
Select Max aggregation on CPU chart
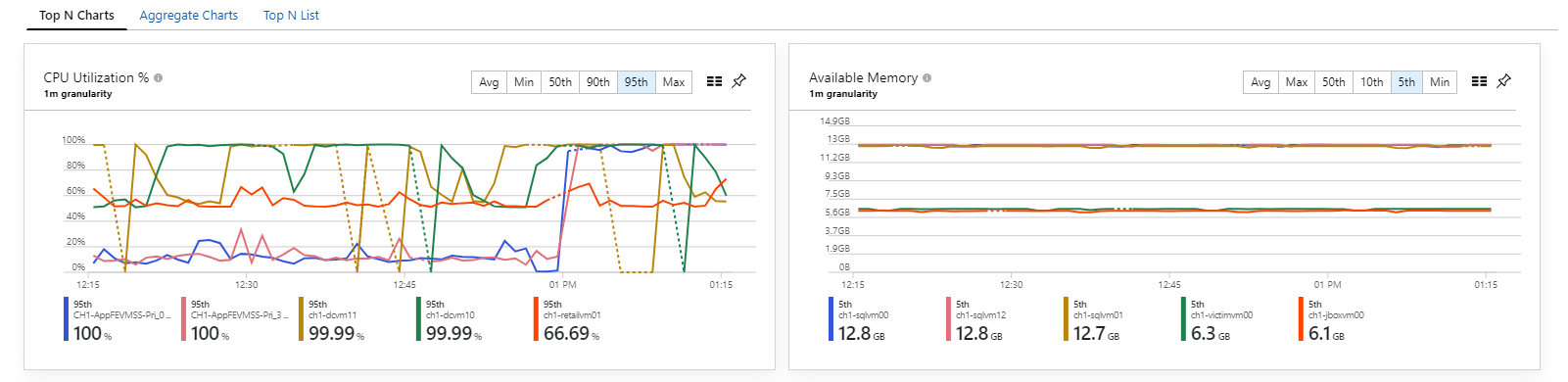[x=674, y=82]
